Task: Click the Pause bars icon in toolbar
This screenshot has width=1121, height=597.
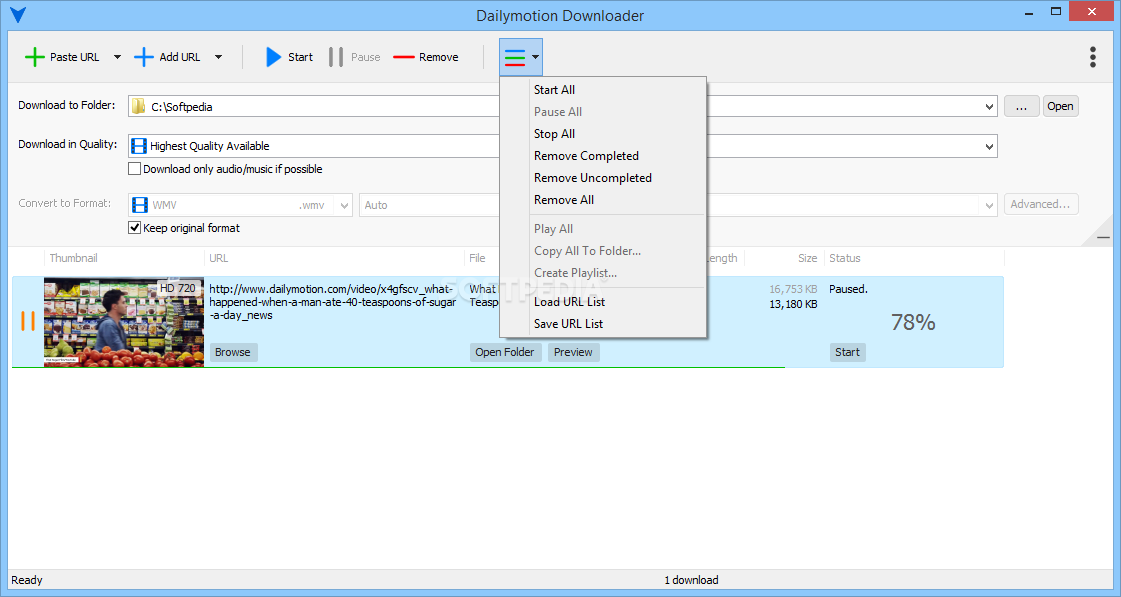Action: point(336,57)
